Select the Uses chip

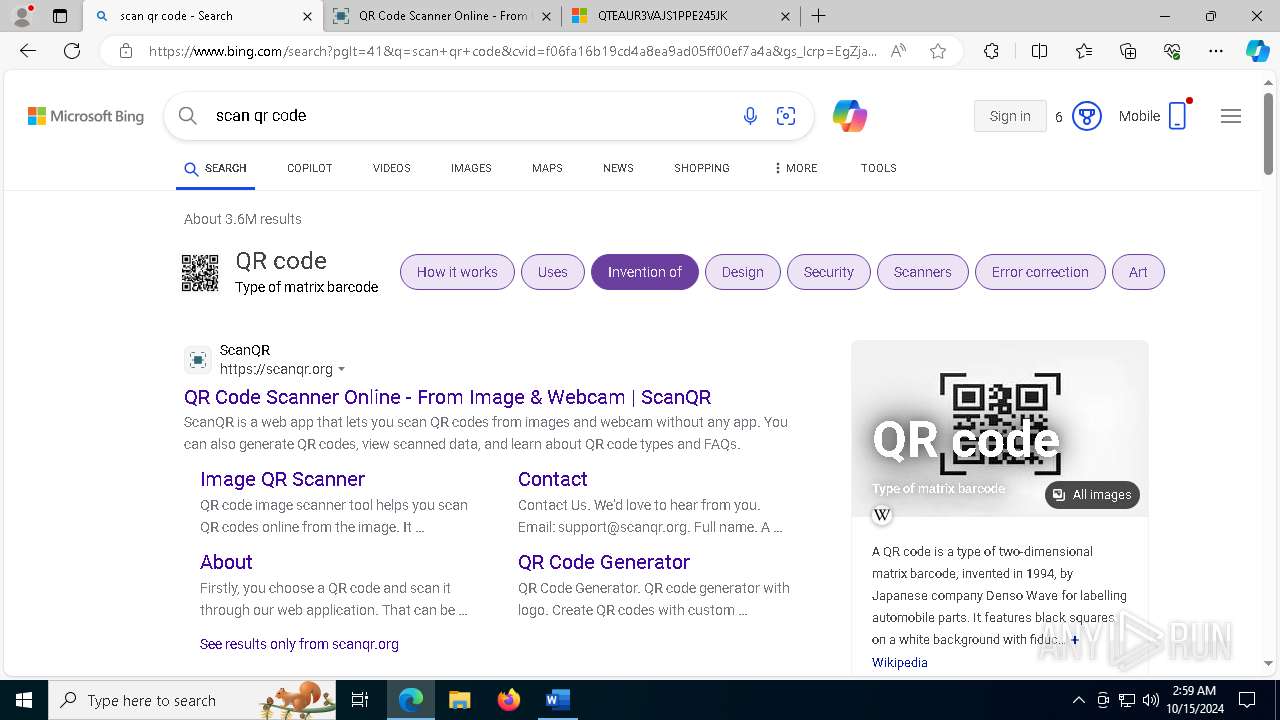point(552,272)
